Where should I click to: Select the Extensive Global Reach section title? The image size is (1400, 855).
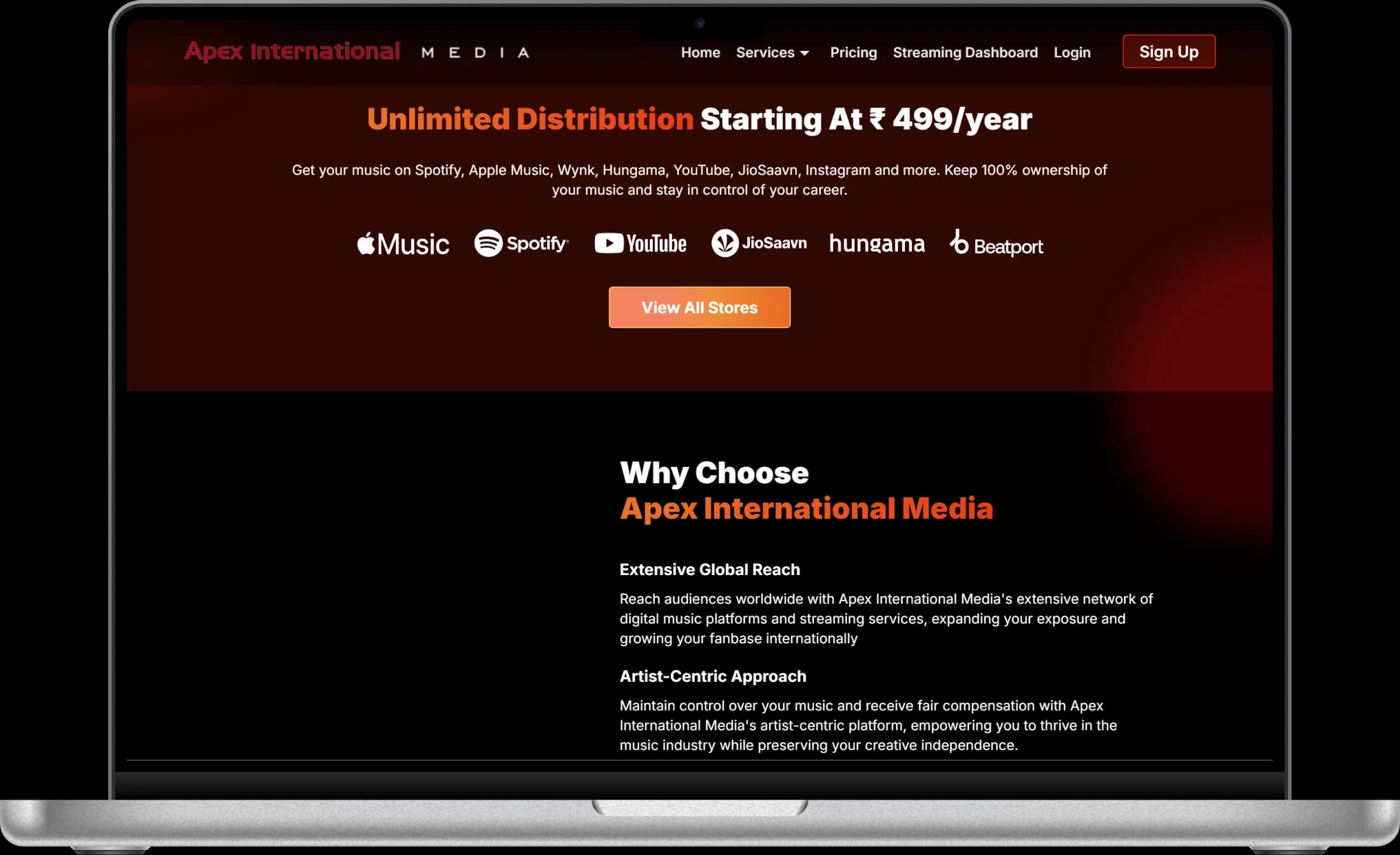[x=710, y=569]
